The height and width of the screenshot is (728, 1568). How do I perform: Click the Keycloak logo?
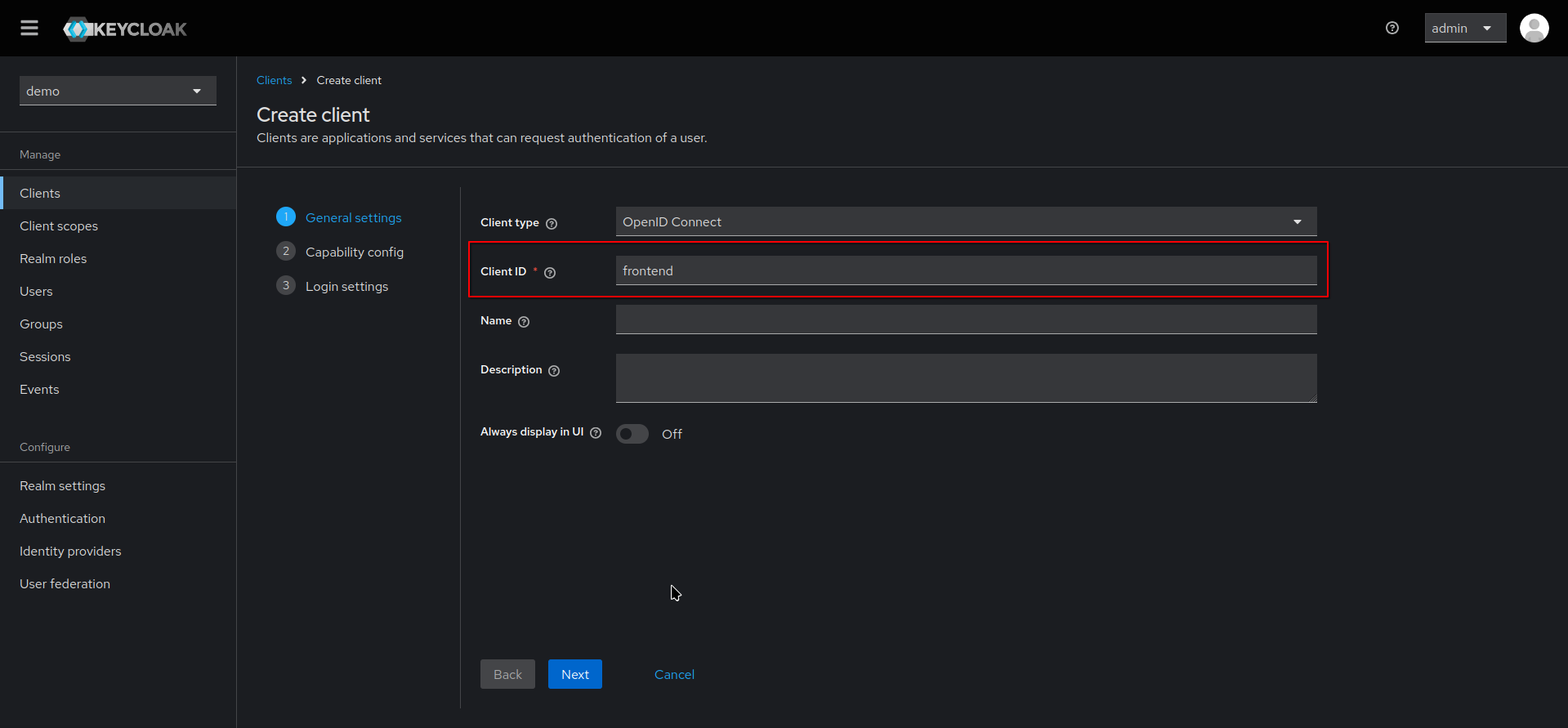tap(125, 29)
